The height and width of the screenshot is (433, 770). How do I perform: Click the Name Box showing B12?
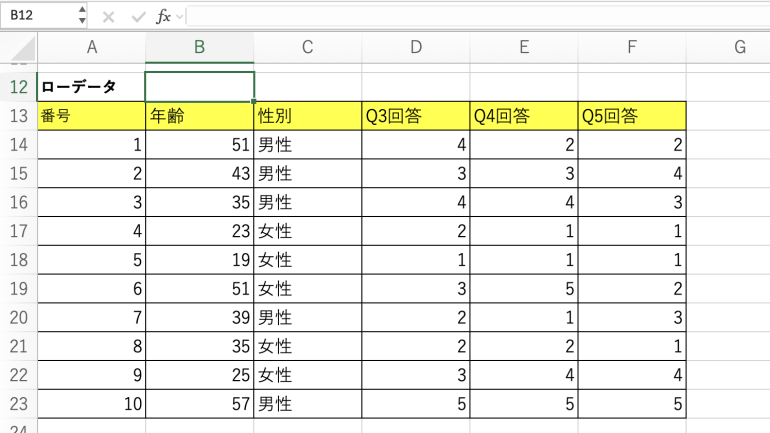pyautogui.click(x=38, y=16)
